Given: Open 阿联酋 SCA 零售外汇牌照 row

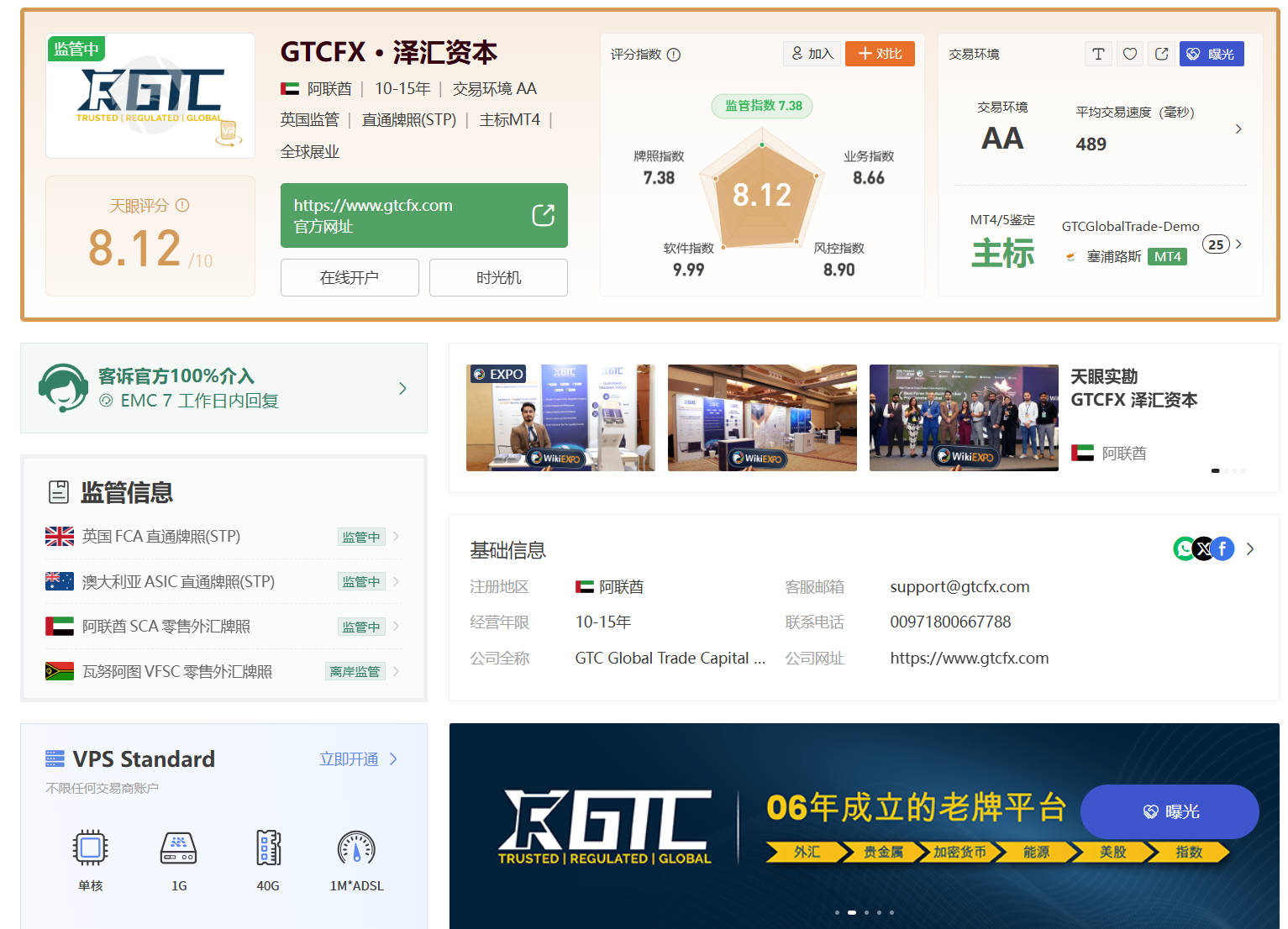Looking at the screenshot, I should [x=223, y=627].
